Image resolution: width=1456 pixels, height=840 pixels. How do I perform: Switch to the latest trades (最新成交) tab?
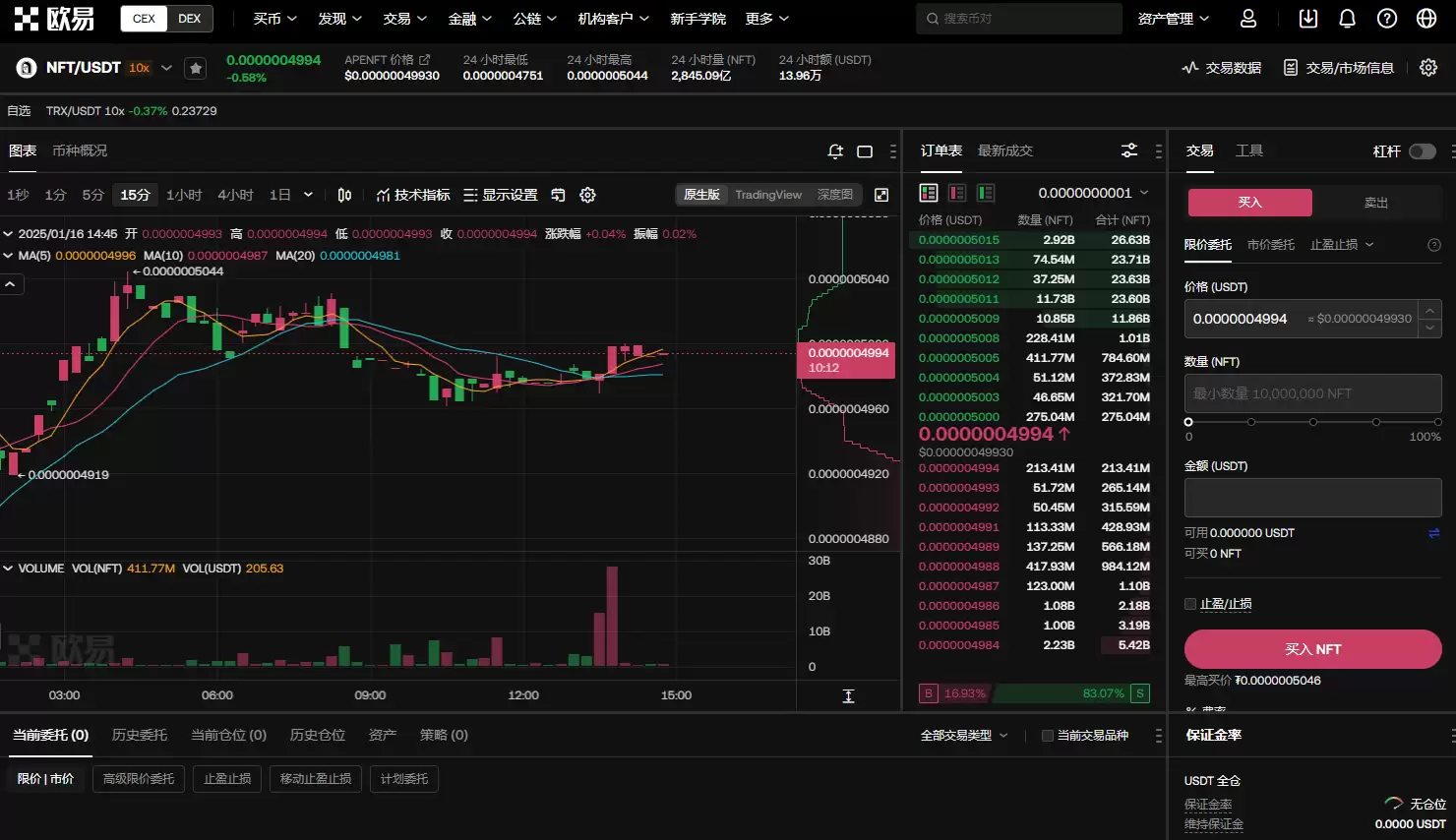1004,150
